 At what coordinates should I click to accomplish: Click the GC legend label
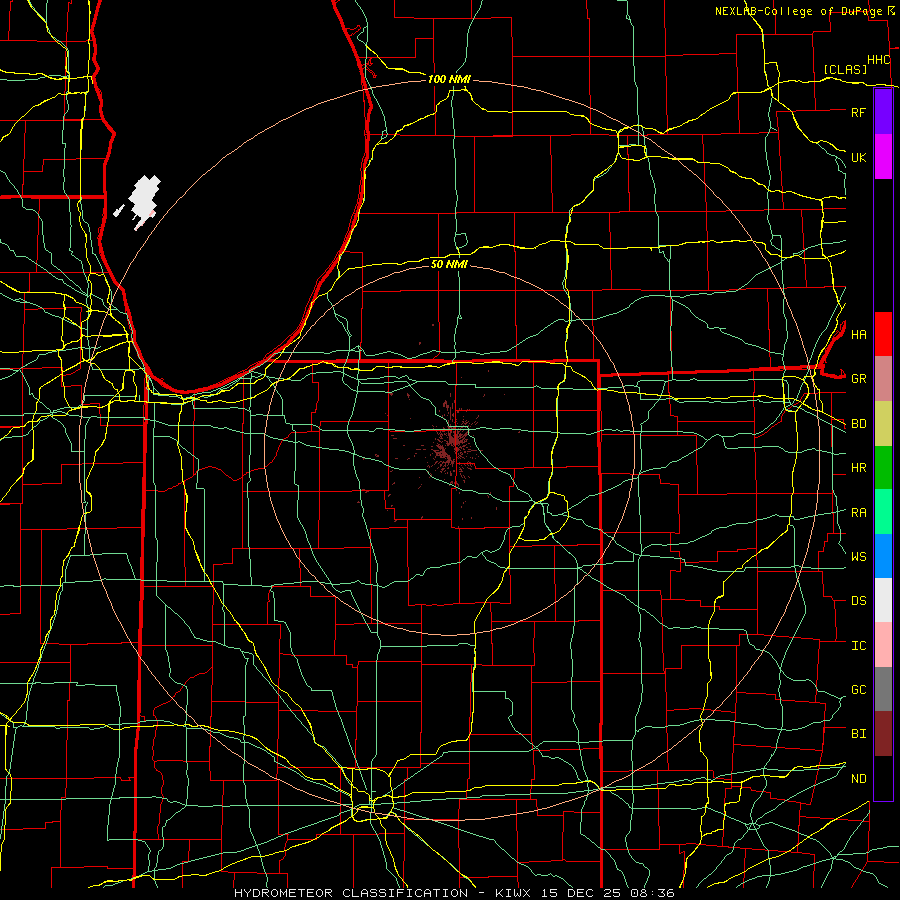pyautogui.click(x=858, y=690)
